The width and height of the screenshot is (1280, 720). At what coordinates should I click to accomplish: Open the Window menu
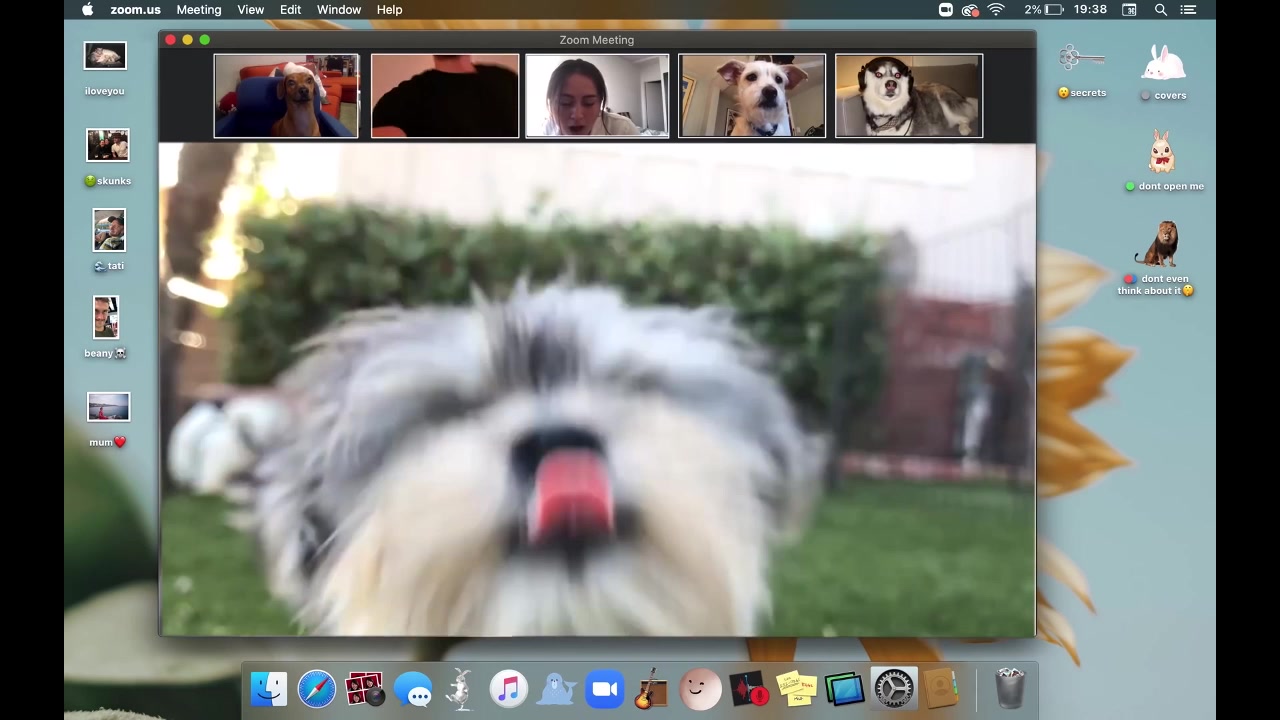(x=339, y=10)
